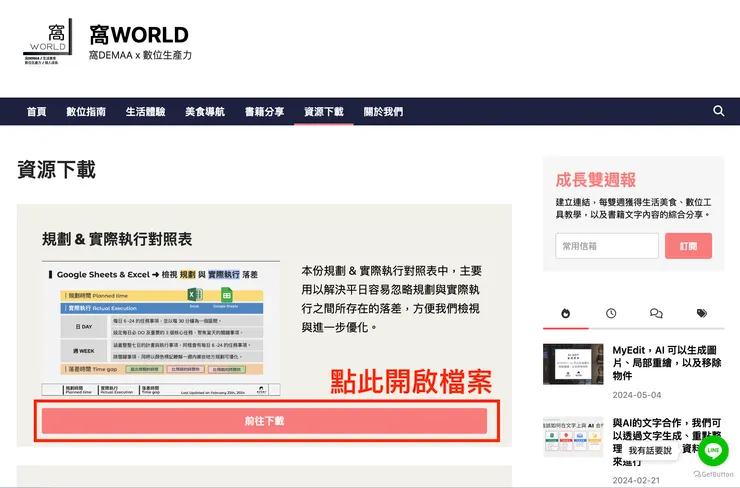Open MyEdit AI article title link

666,362
